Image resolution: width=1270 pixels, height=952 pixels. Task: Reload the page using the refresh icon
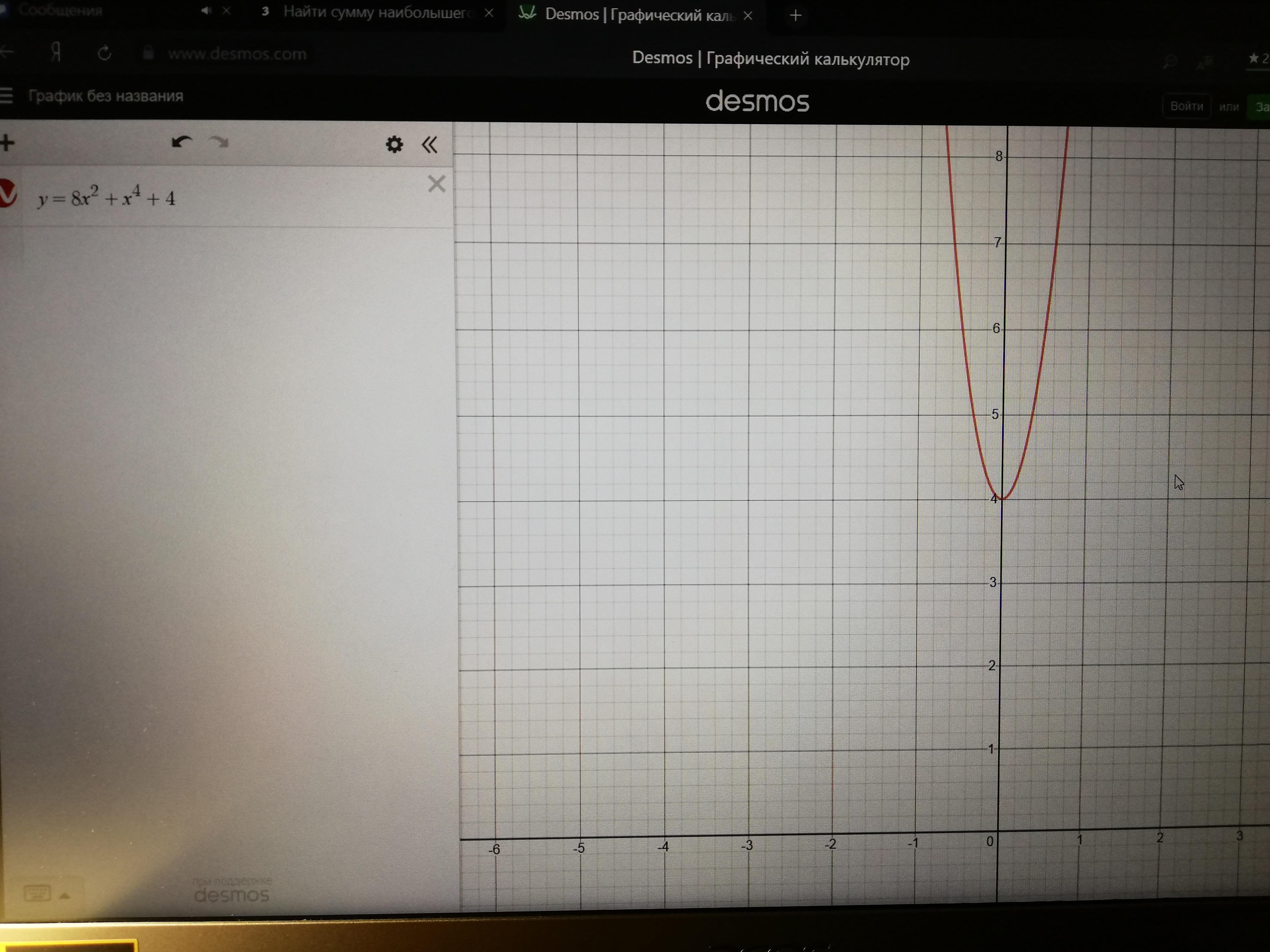coord(104,53)
